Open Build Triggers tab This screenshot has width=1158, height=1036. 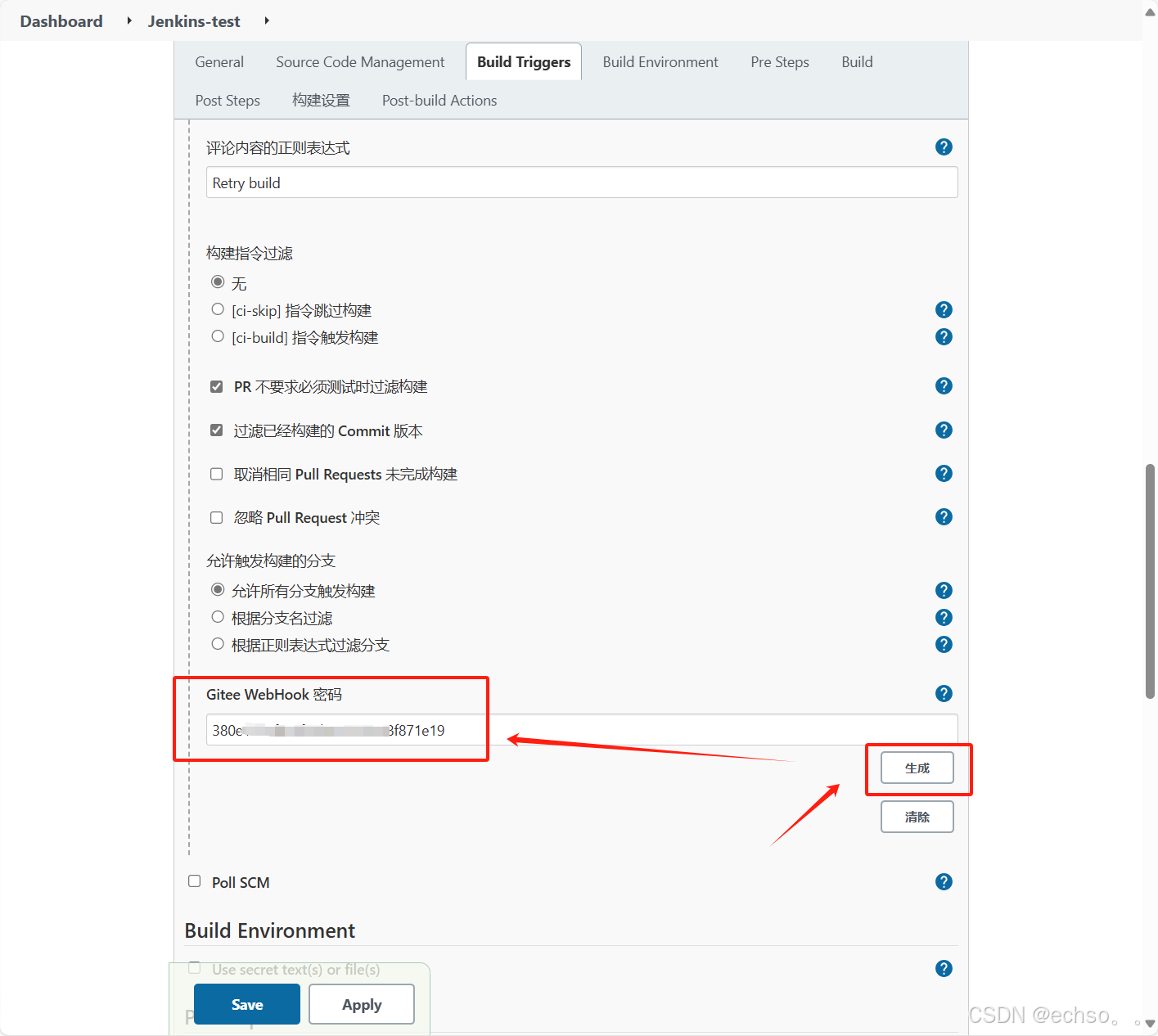coord(524,62)
